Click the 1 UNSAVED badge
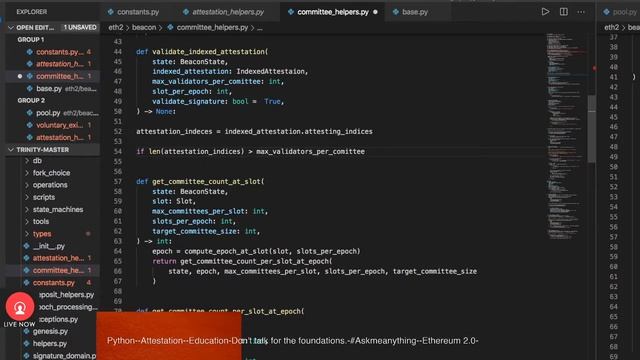The height and width of the screenshot is (360, 640). pos(80,27)
